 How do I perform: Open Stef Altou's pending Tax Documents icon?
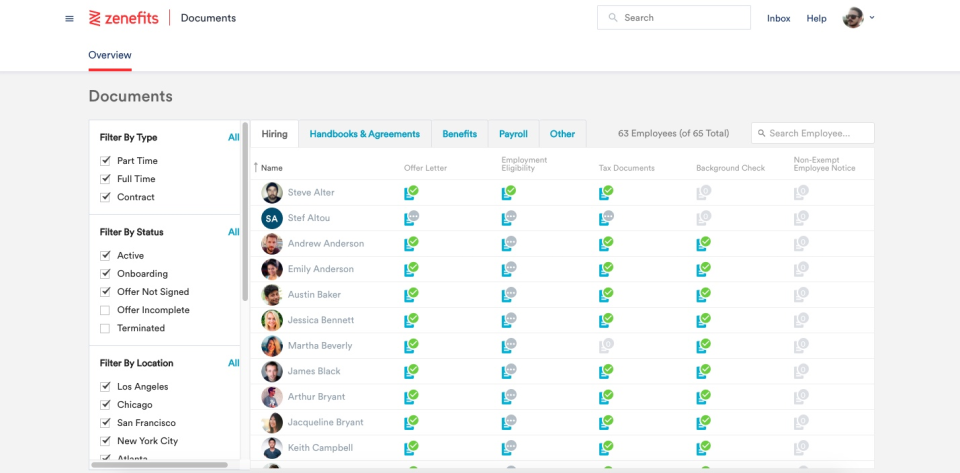(x=606, y=217)
